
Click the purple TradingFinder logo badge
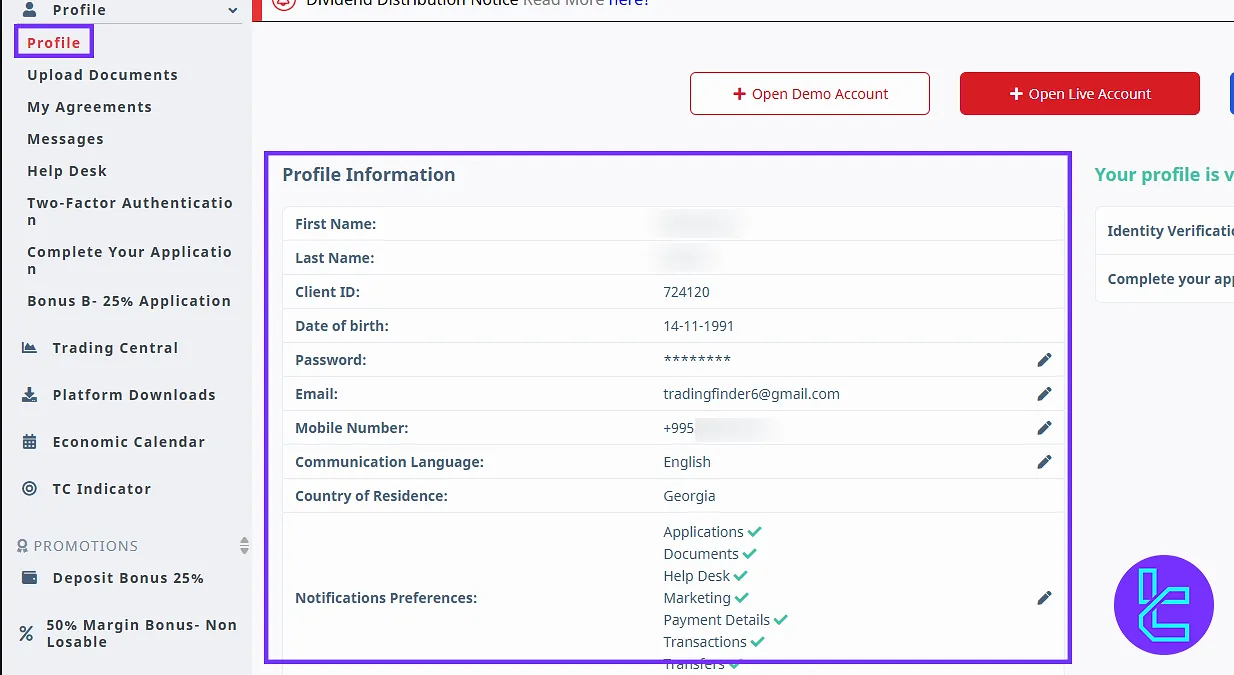tap(1163, 605)
